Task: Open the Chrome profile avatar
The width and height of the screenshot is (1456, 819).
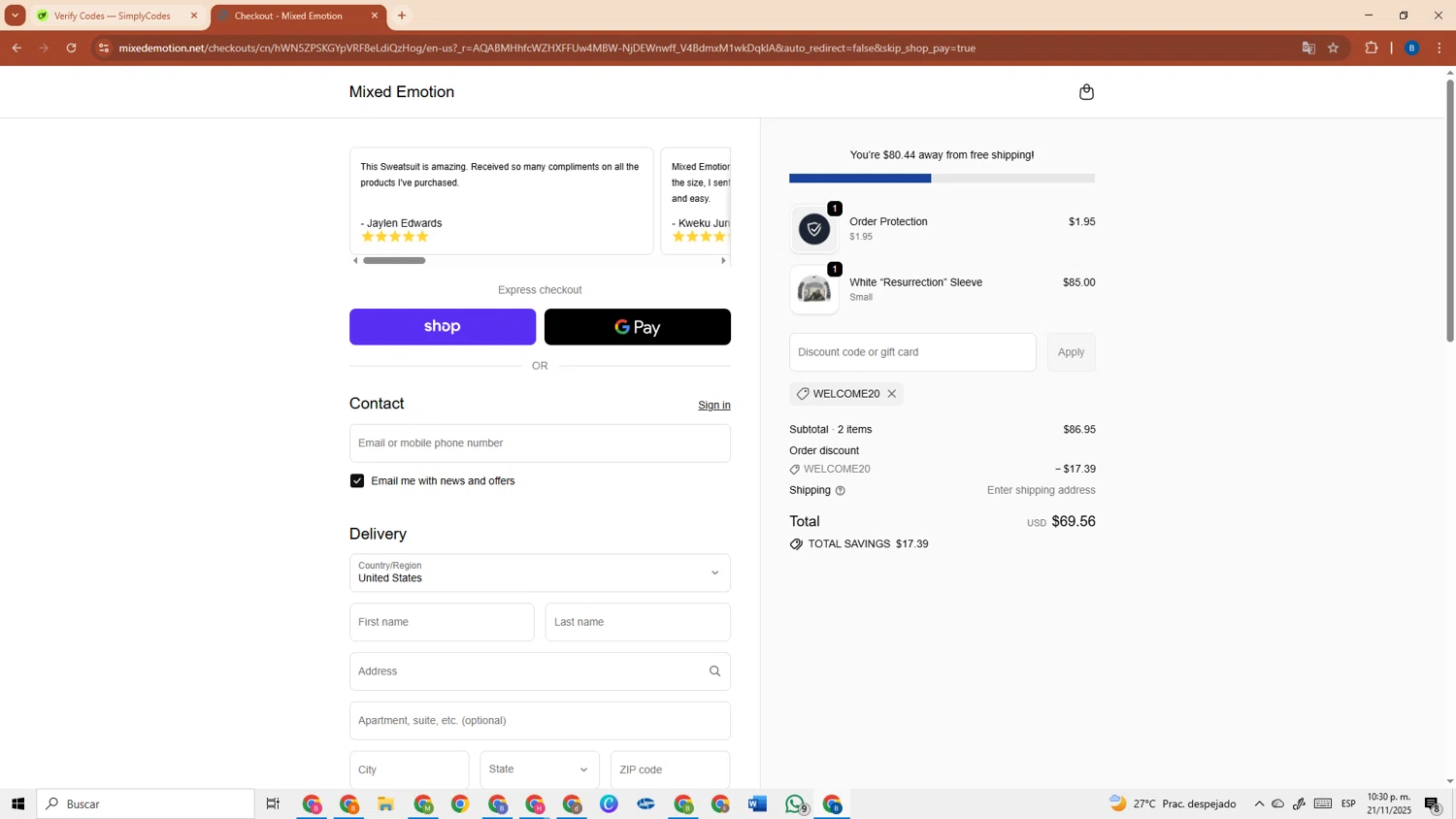Action: (1411, 48)
